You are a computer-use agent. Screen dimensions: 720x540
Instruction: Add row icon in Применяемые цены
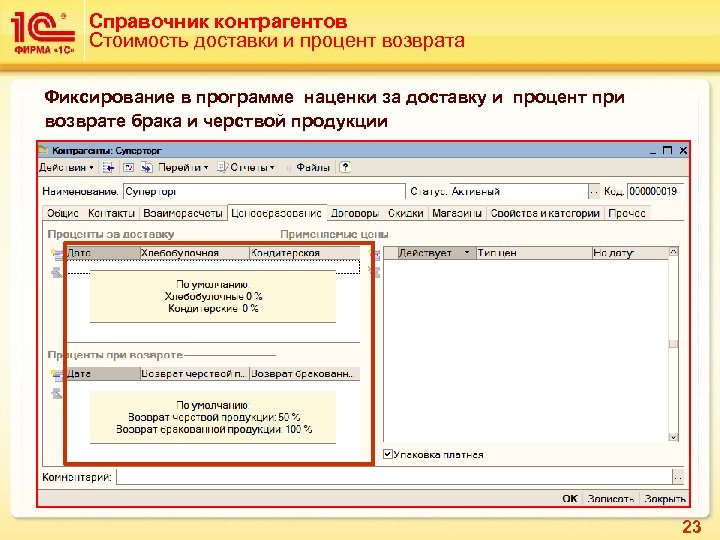pyautogui.click(x=375, y=254)
